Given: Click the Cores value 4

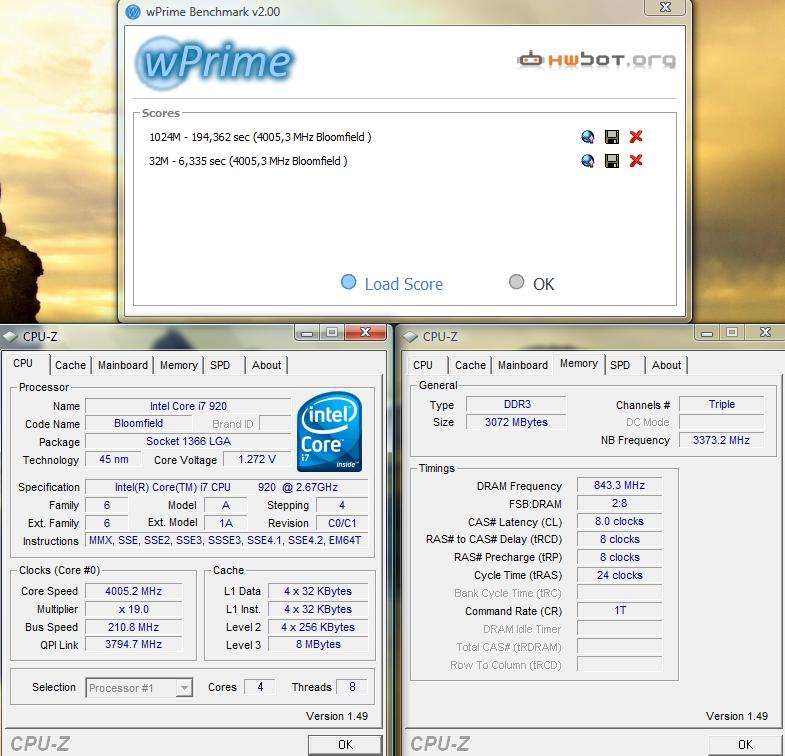Looking at the screenshot, I should tap(260, 687).
